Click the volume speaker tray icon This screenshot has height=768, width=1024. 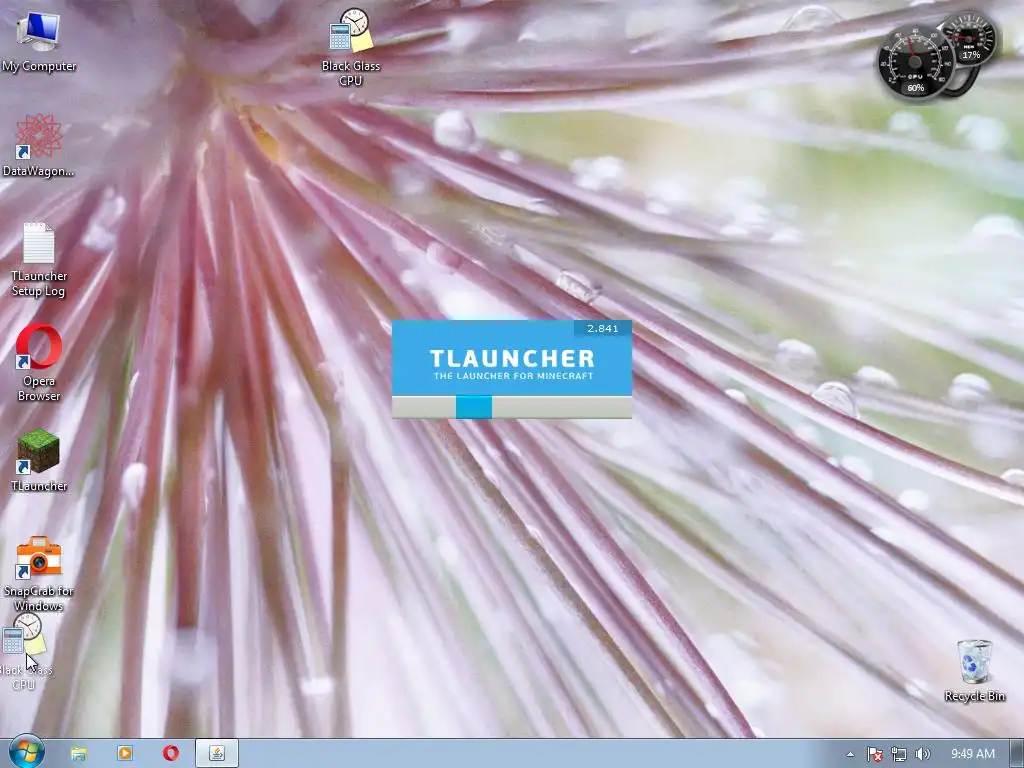922,754
